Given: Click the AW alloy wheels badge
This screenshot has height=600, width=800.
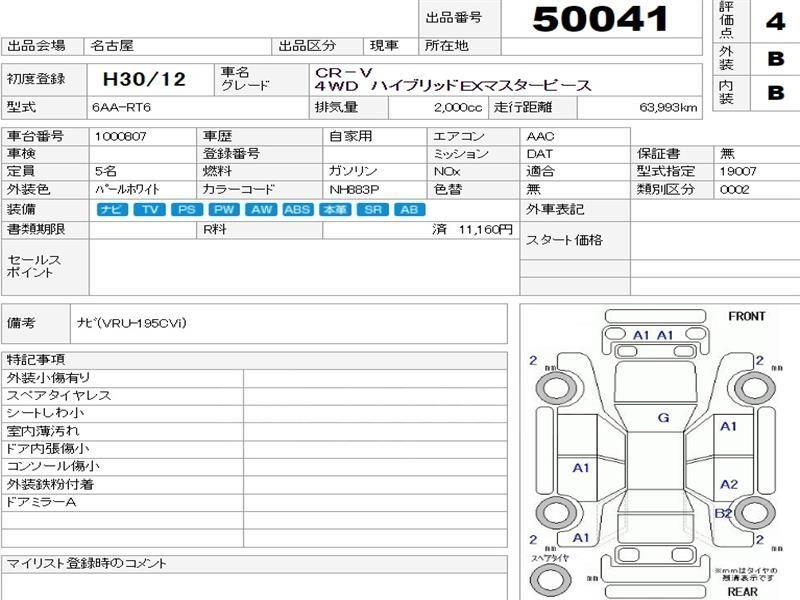Looking at the screenshot, I should point(261,209).
